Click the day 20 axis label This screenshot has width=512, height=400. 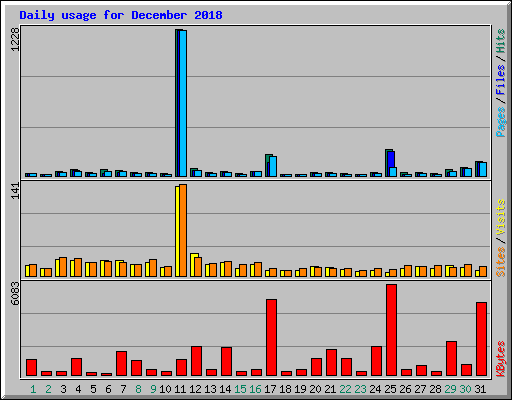pyautogui.click(x=315, y=389)
